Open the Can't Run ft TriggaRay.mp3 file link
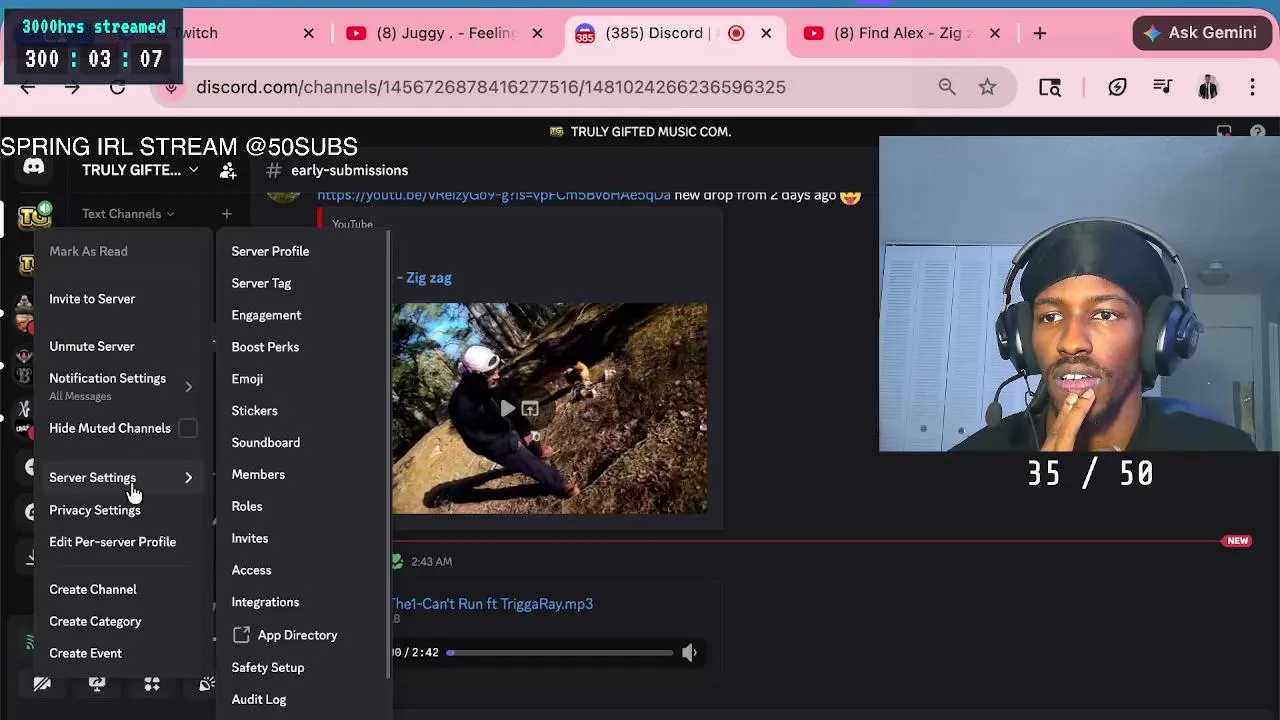This screenshot has width=1280, height=720. (x=491, y=604)
